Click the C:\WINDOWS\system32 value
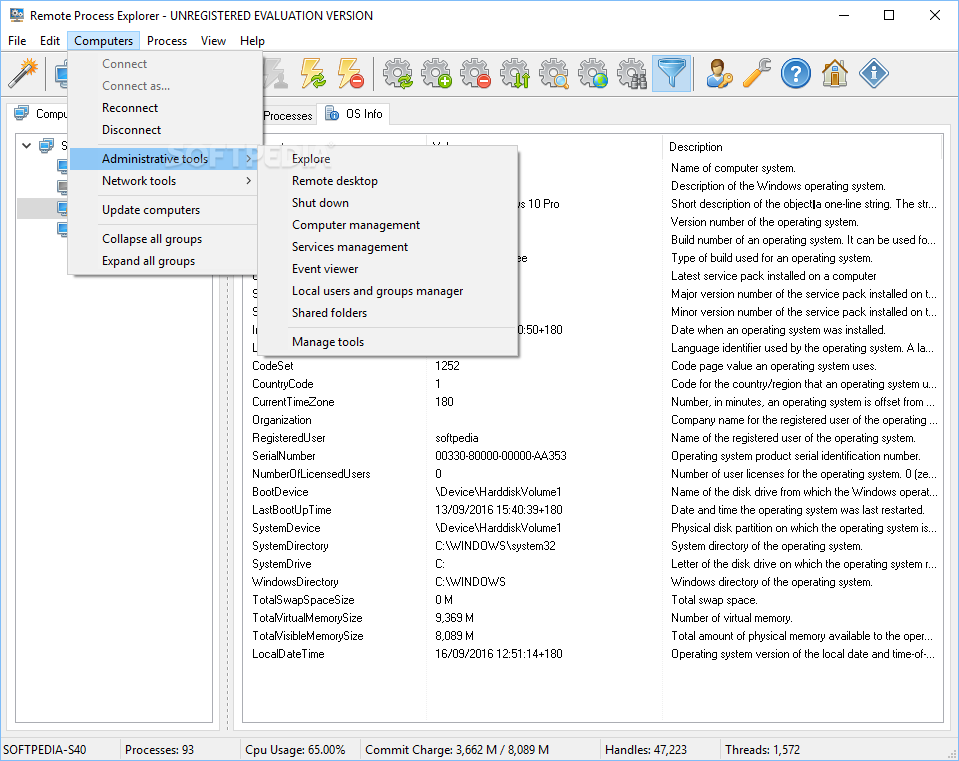This screenshot has height=761, width=959. tap(495, 546)
